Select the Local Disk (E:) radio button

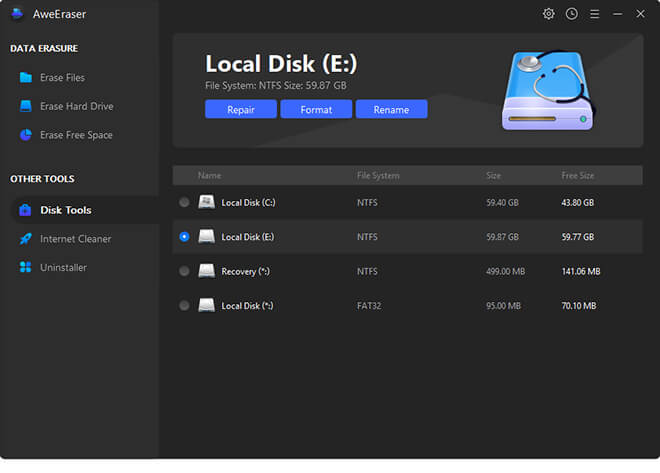coord(184,236)
